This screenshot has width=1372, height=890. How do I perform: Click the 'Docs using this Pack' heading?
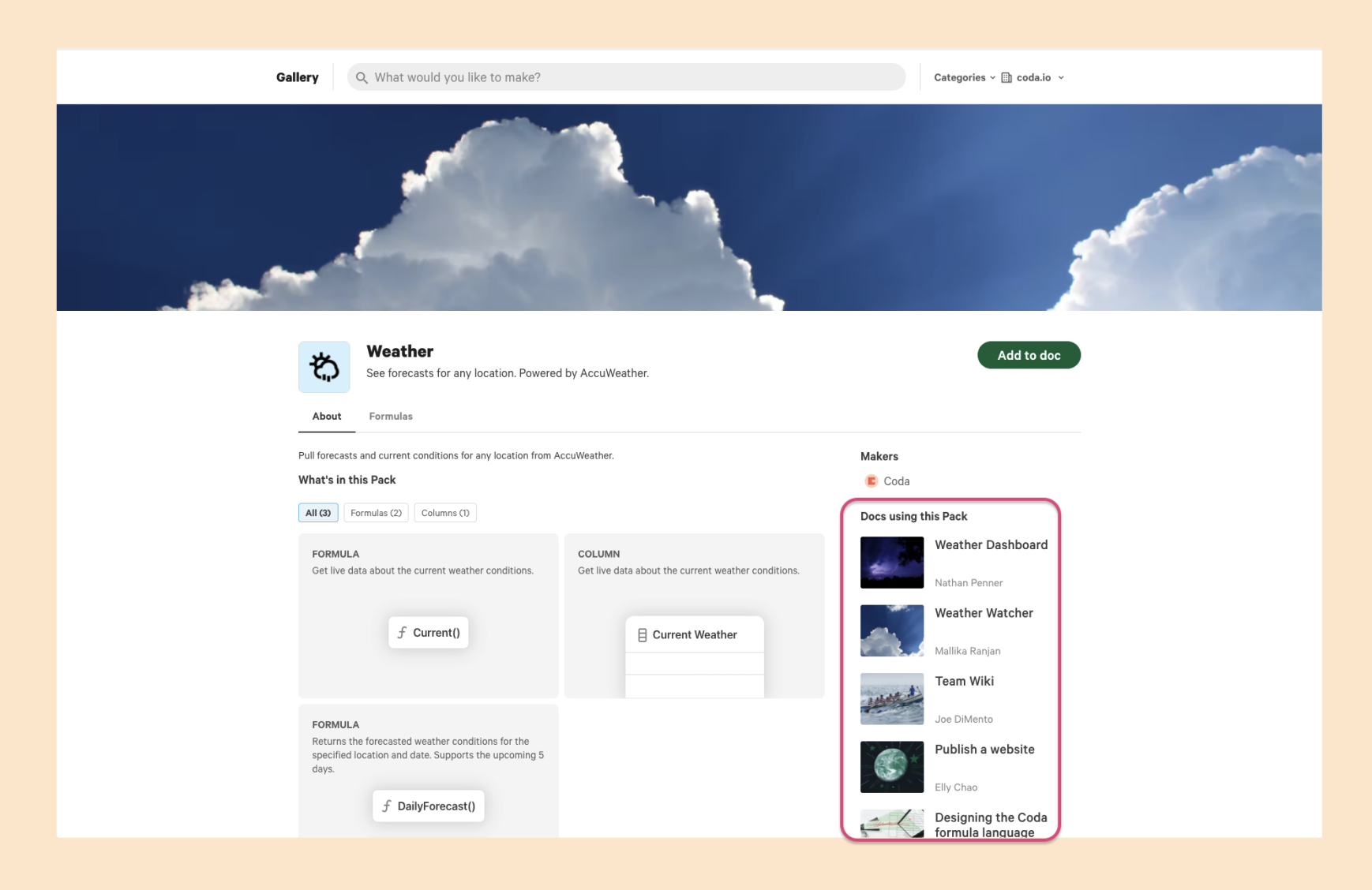[x=913, y=516]
